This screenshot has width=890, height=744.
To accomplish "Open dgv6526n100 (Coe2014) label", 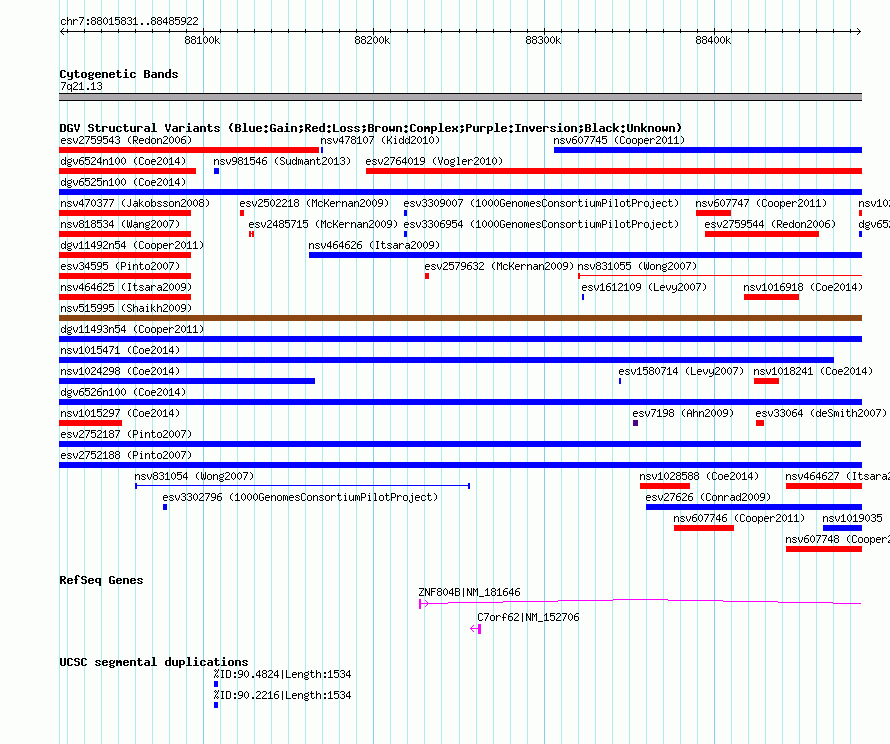I will (x=123, y=392).
